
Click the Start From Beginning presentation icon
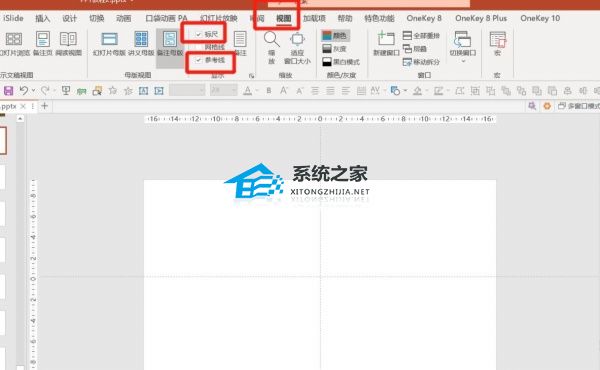(66, 91)
